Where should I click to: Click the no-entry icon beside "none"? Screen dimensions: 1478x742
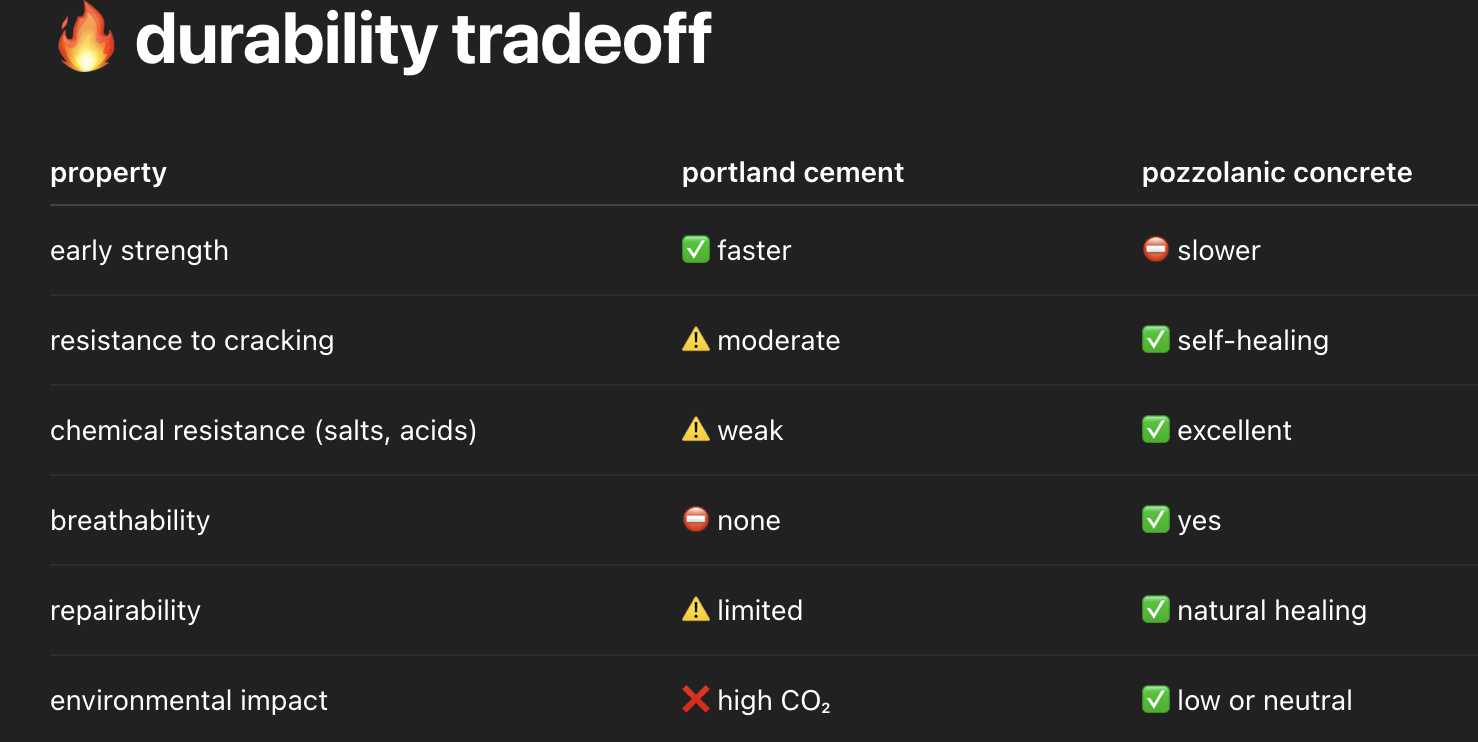[695, 520]
